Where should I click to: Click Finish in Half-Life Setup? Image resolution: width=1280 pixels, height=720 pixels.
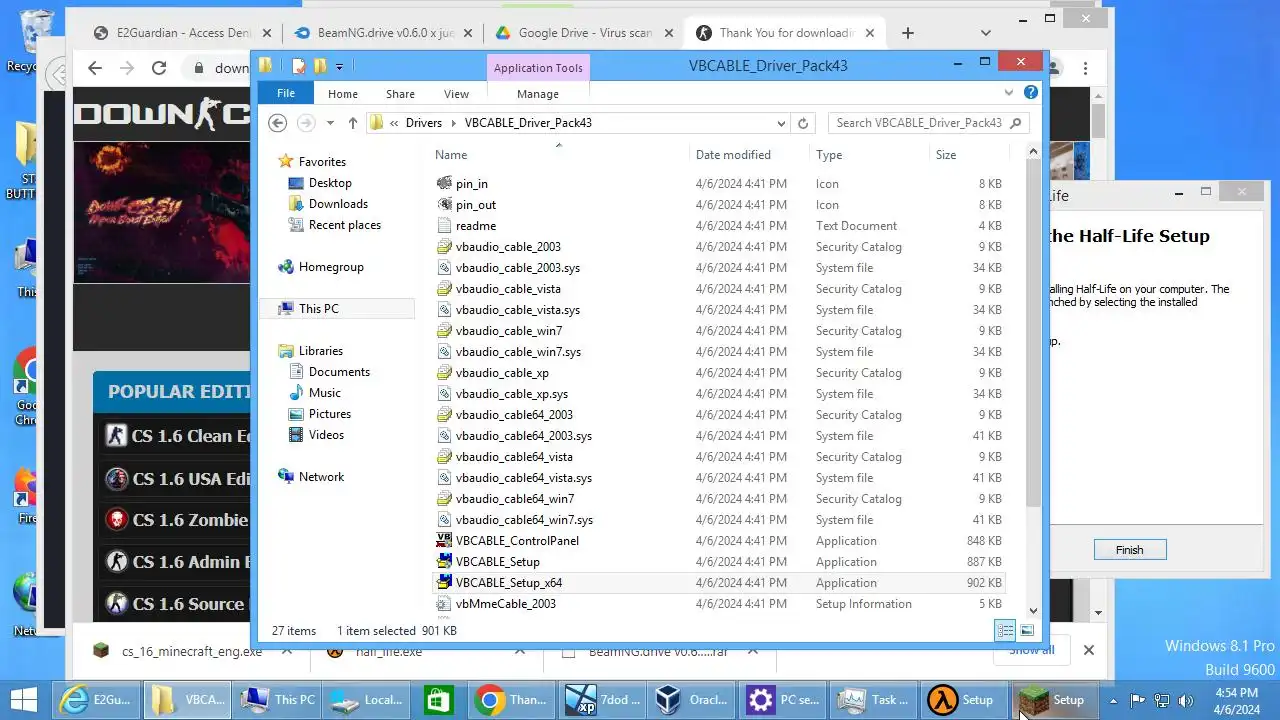point(1129,550)
